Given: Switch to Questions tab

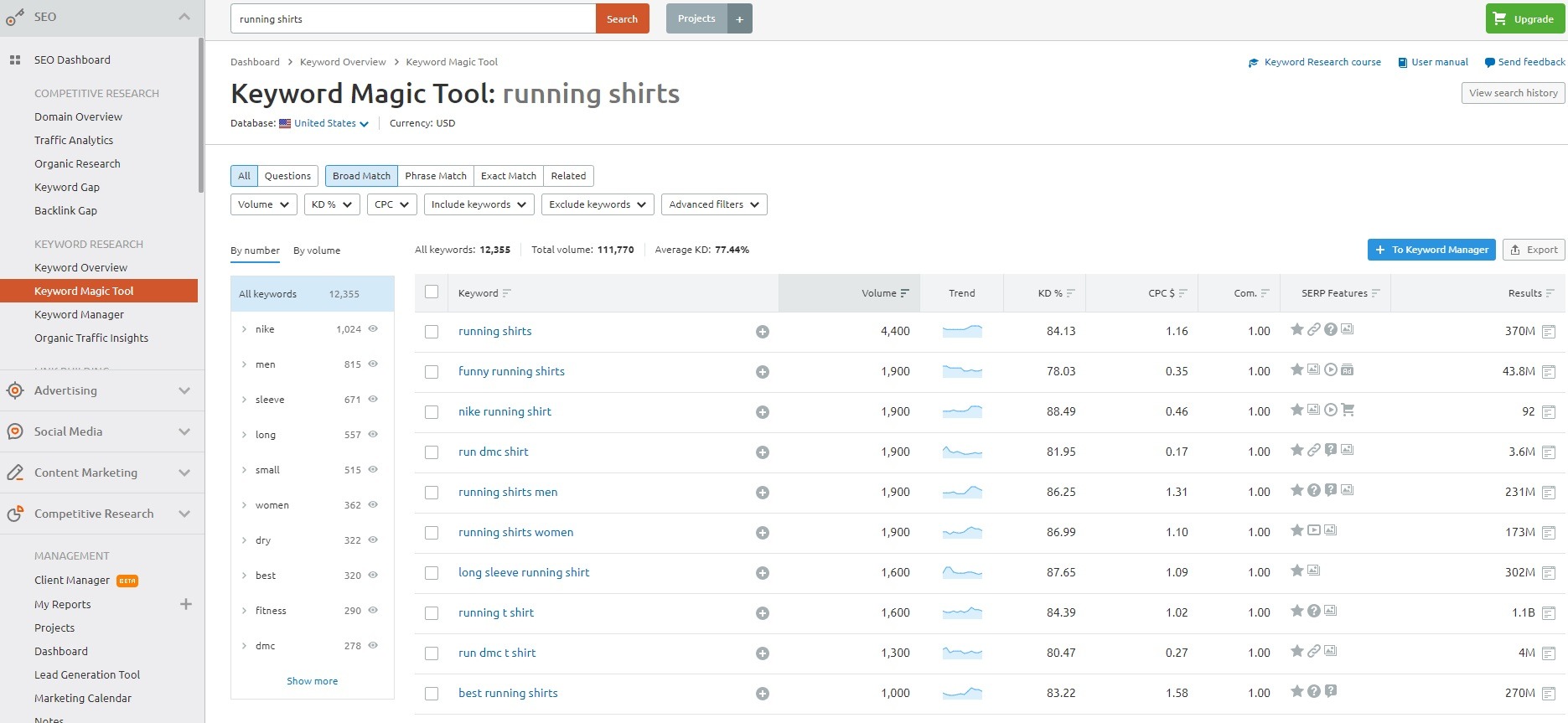Looking at the screenshot, I should click(x=287, y=176).
